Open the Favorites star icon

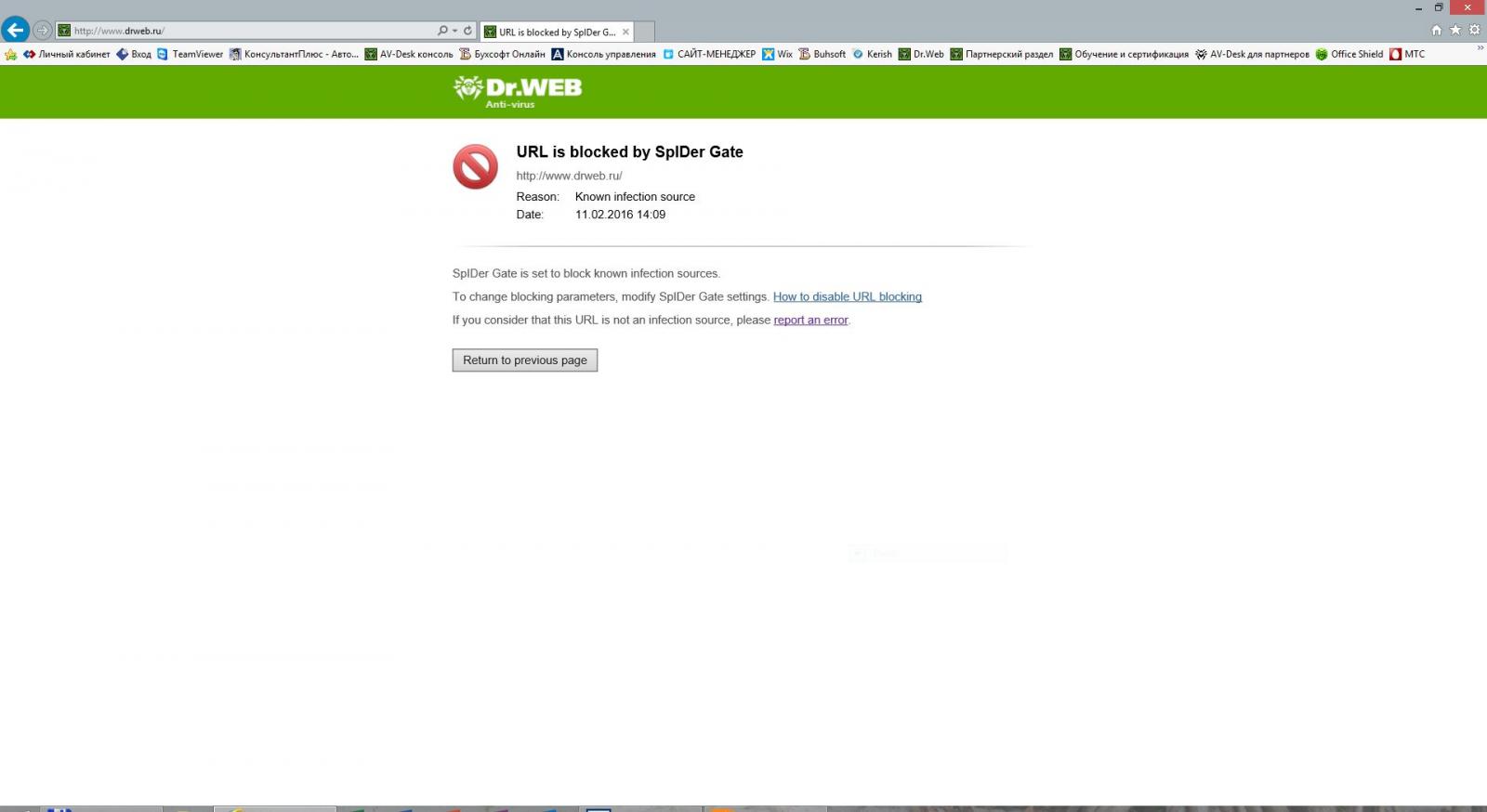tap(1455, 30)
